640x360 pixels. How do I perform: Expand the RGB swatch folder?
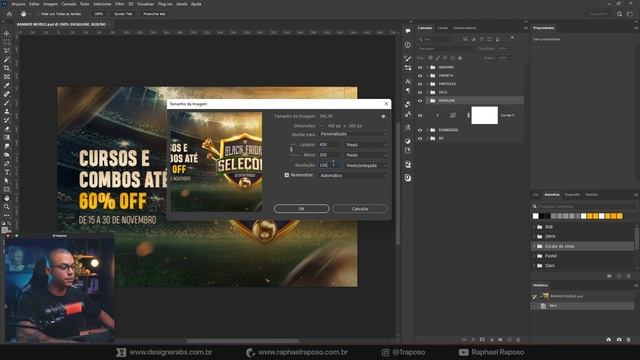pyautogui.click(x=534, y=227)
